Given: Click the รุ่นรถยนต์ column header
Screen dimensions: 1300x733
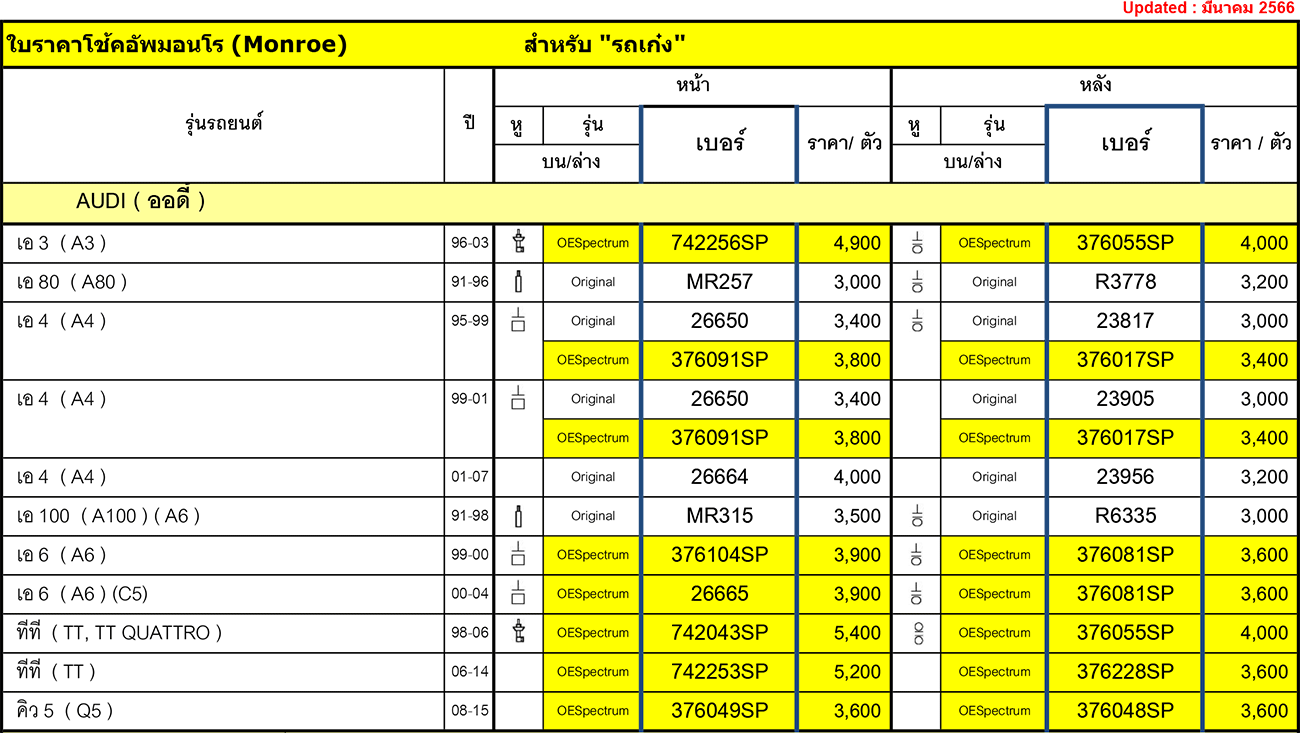Looking at the screenshot, I should [x=224, y=124].
